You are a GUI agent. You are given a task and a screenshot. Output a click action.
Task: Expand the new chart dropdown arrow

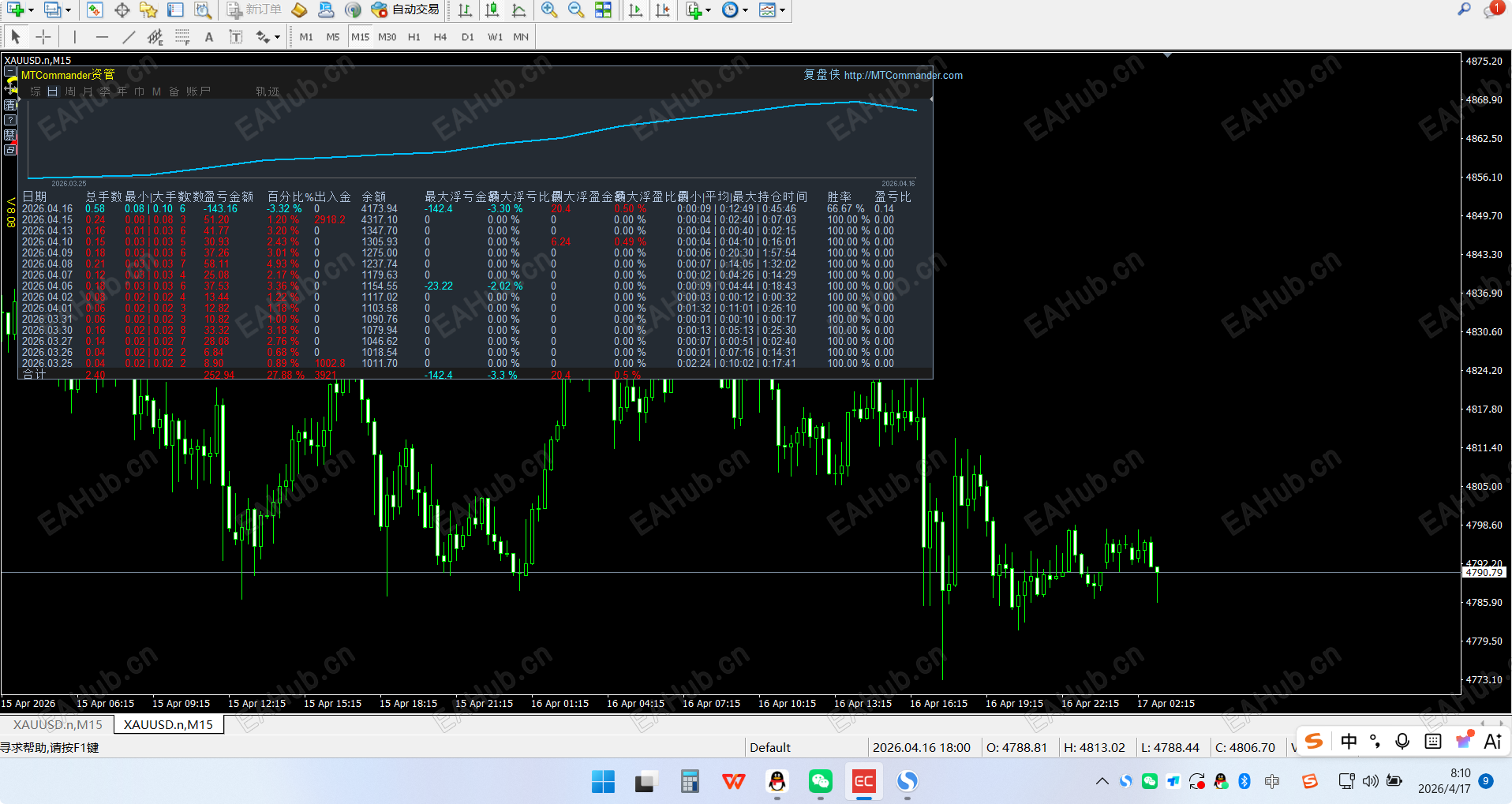point(31,9)
